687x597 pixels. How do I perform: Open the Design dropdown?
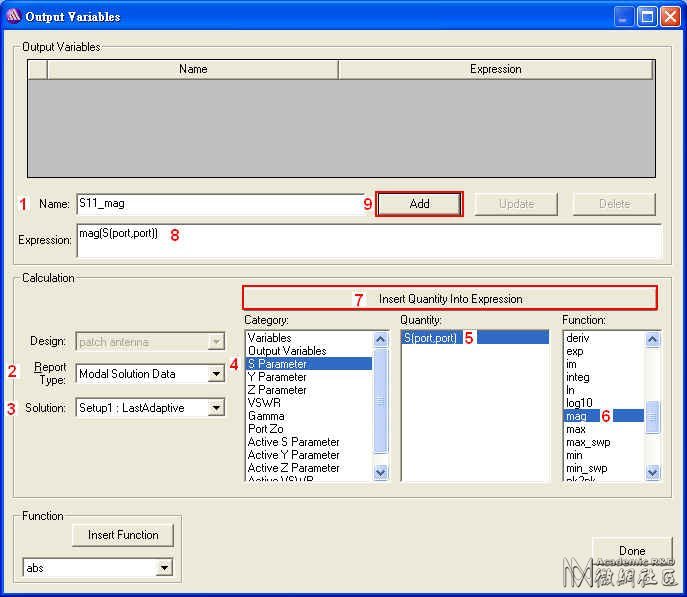click(216, 342)
